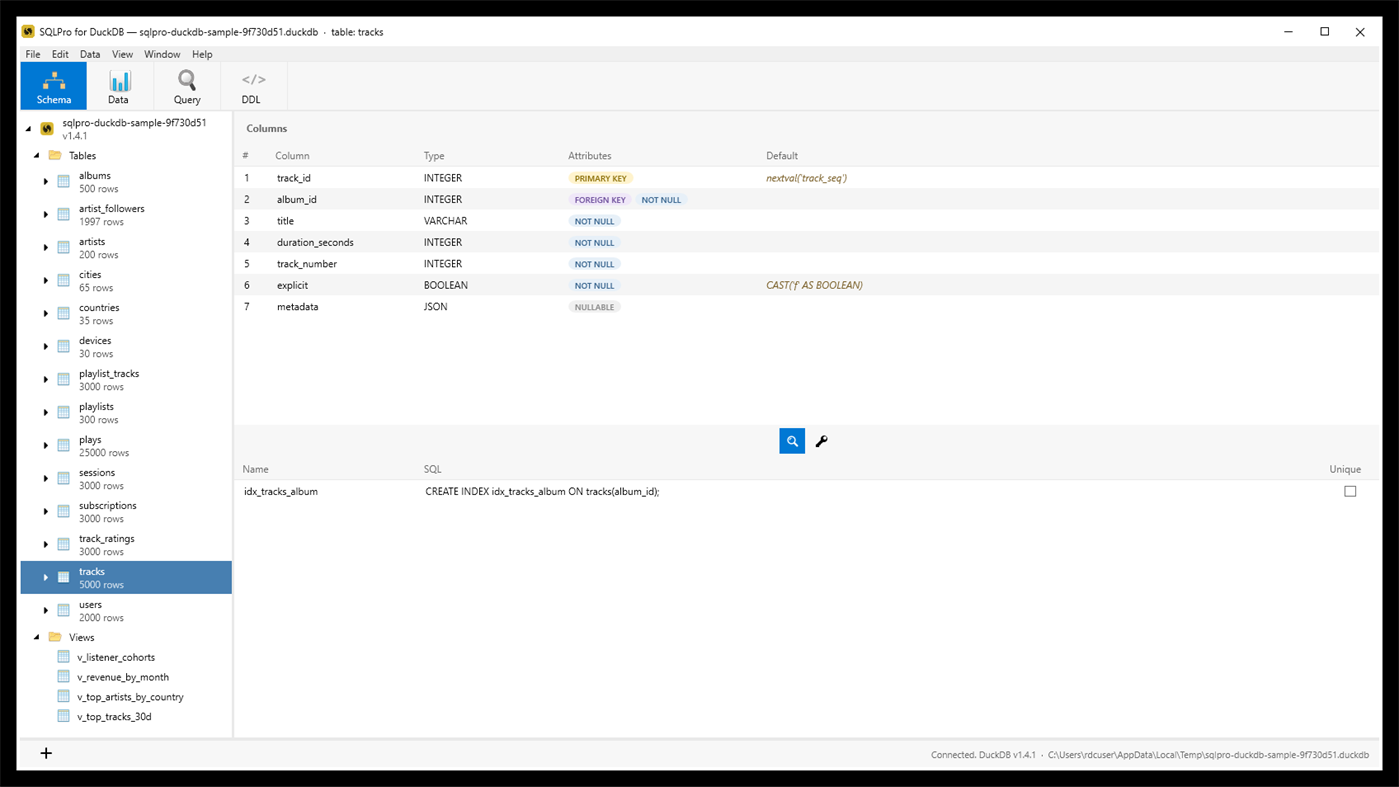
Task: Open the View menu
Action: [x=122, y=54]
